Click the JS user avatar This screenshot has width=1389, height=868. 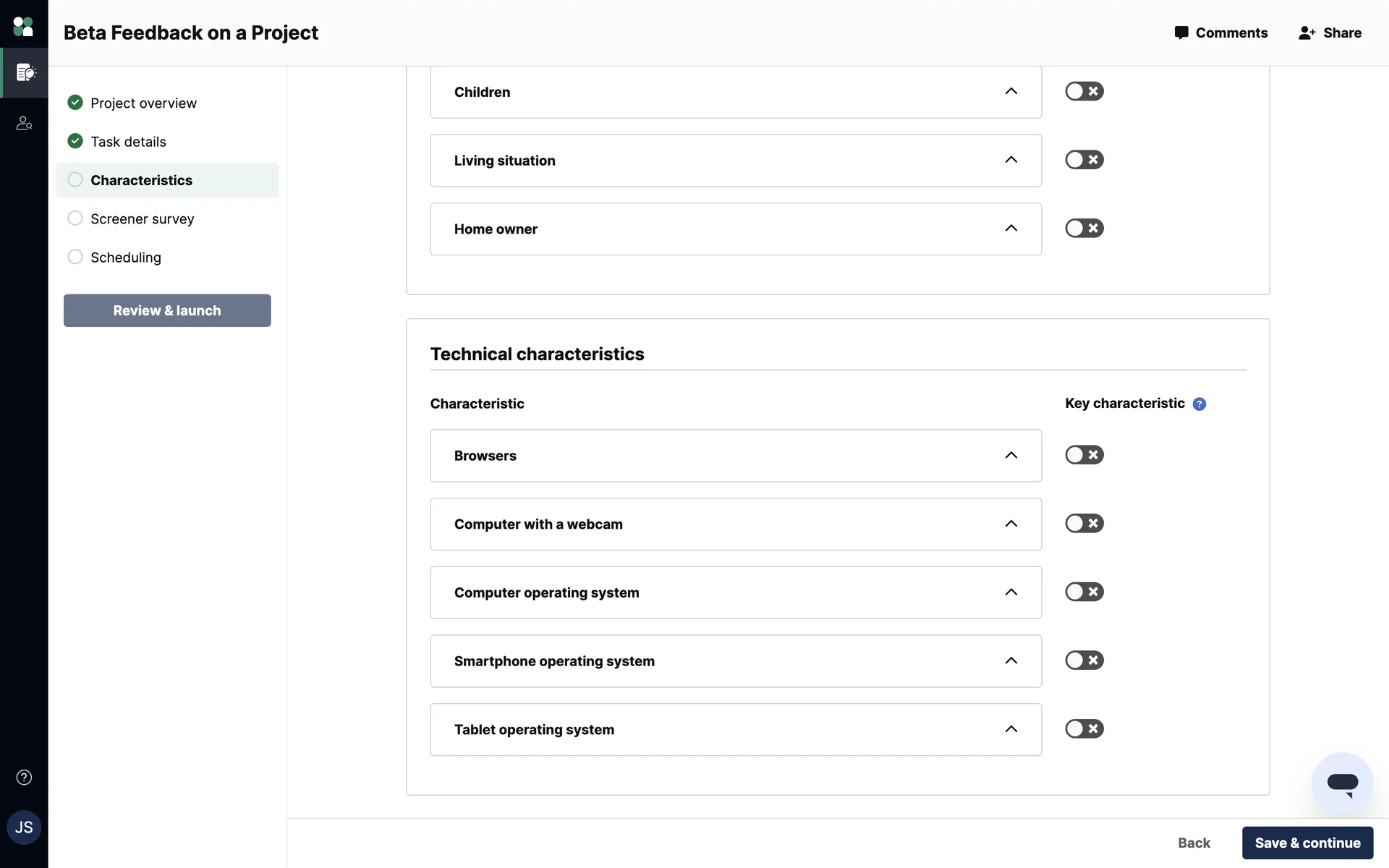tap(24, 827)
